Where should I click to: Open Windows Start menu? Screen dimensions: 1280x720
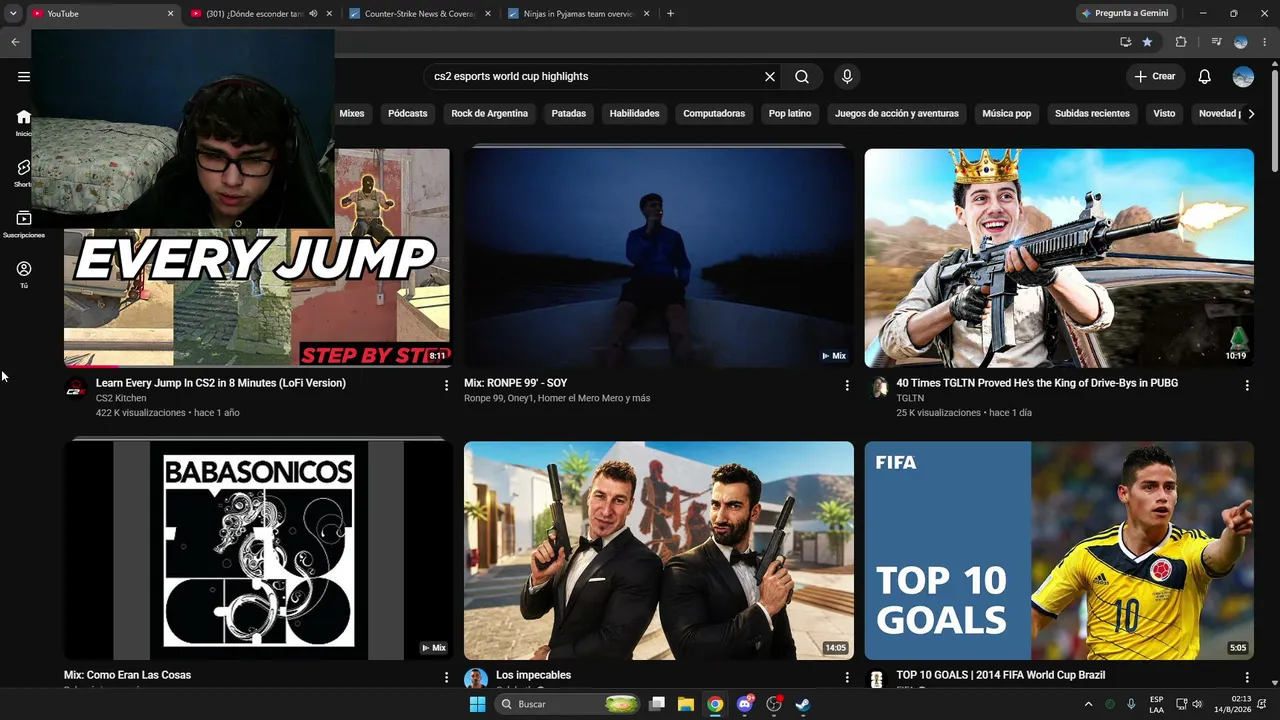click(477, 704)
